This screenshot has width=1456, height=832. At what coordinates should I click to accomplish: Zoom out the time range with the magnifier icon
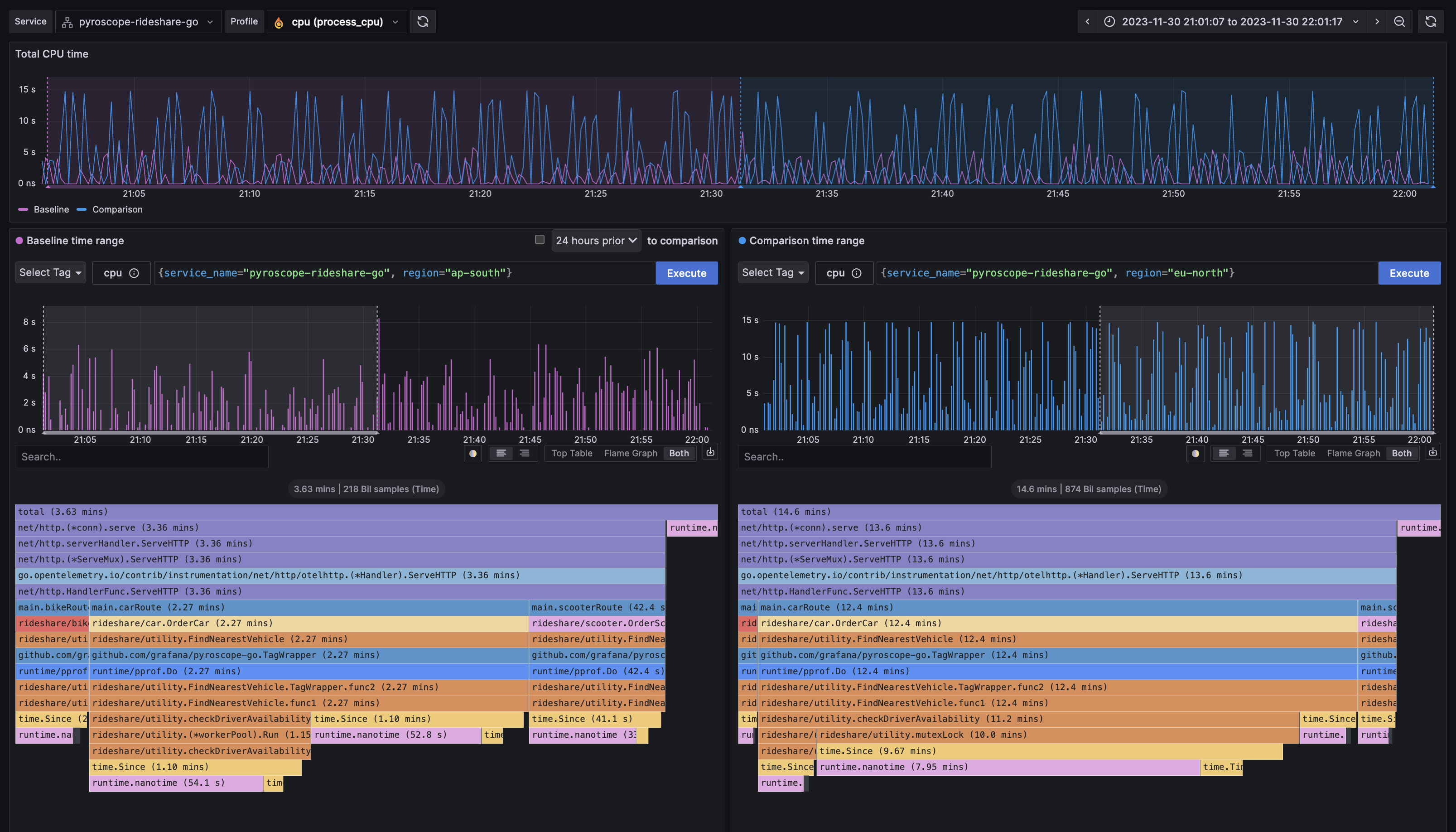tap(1399, 22)
